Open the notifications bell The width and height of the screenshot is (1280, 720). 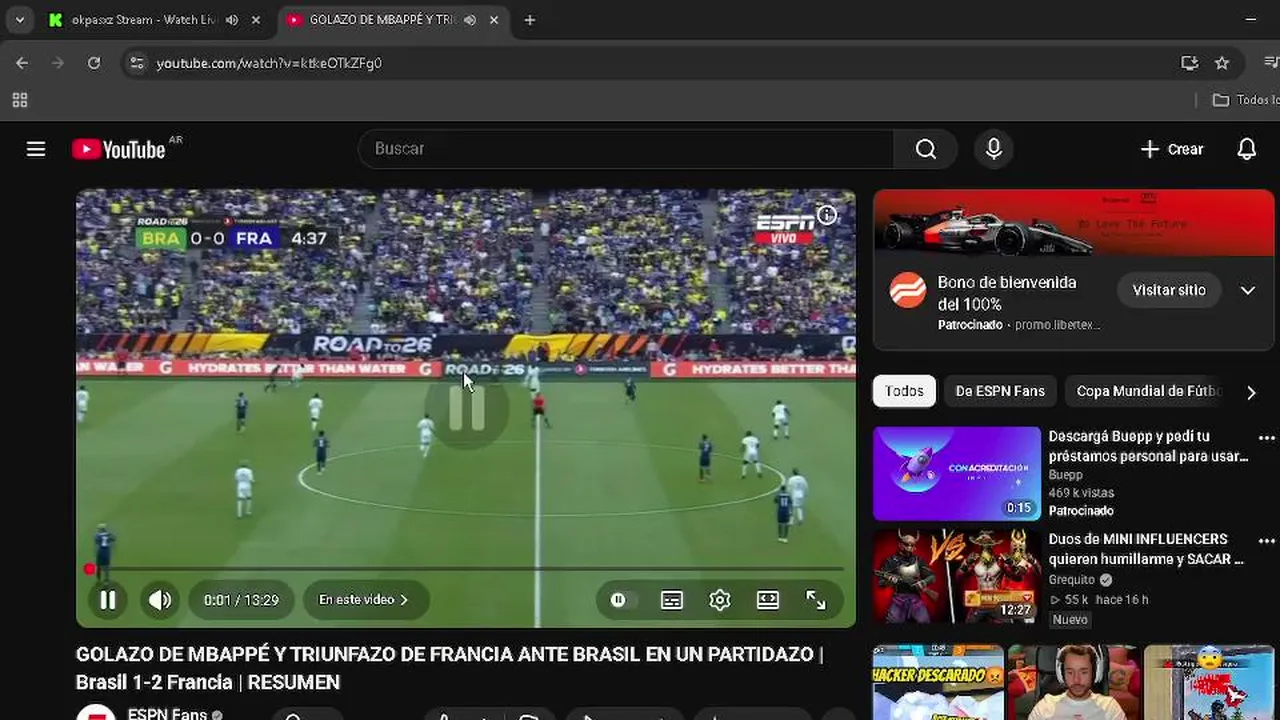[1247, 149]
